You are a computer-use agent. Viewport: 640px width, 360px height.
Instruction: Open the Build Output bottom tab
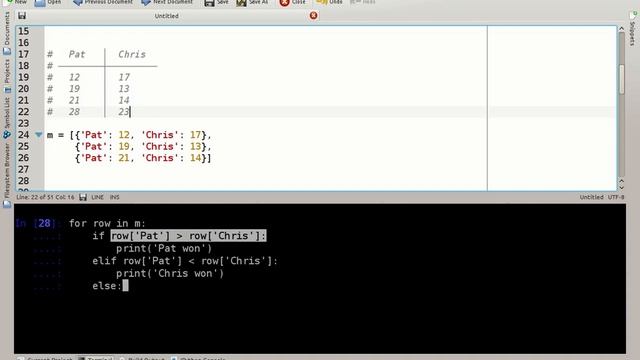[x=142, y=358]
